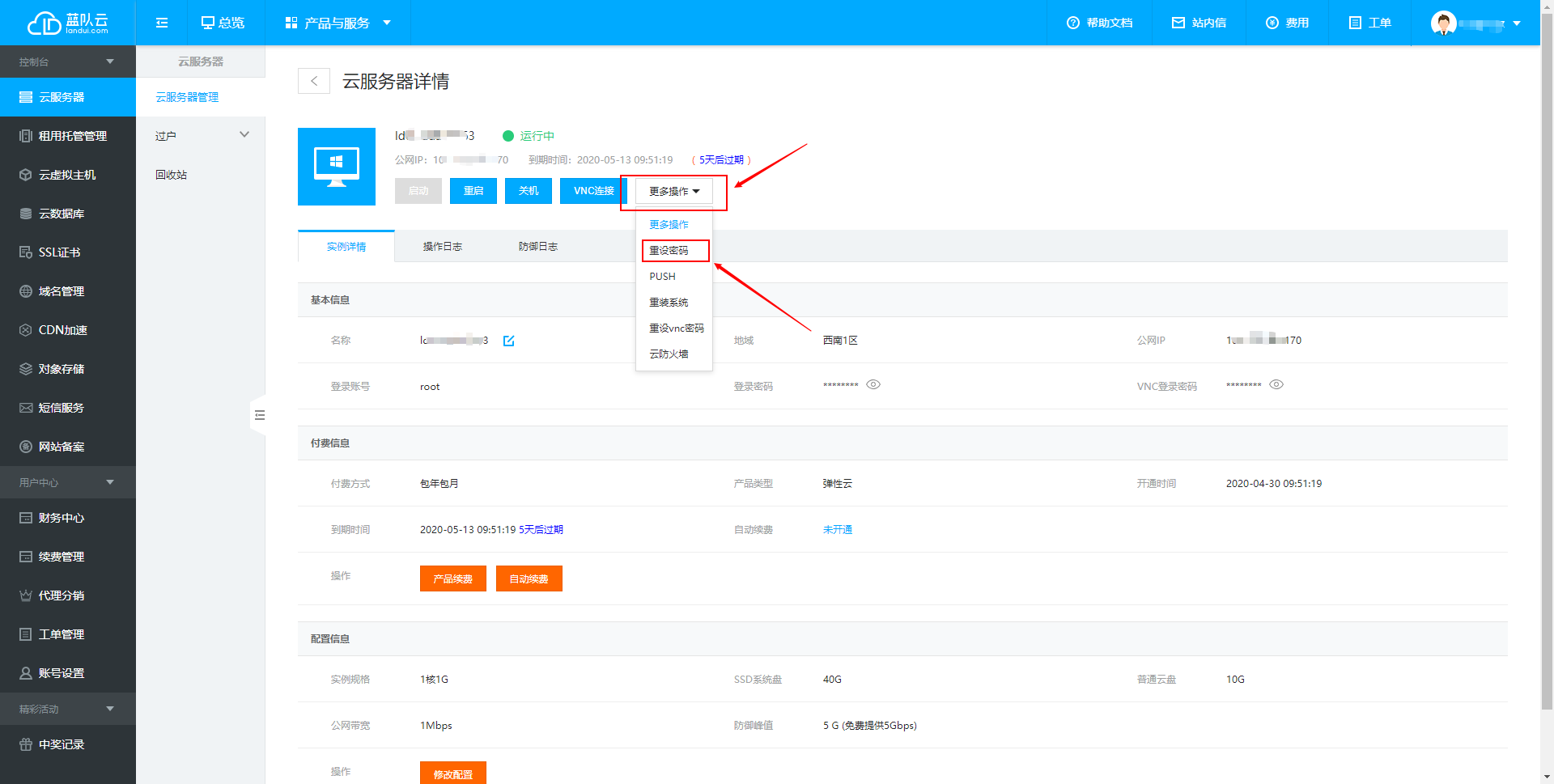Select 云服务器 in sidebar
The image size is (1554, 784).
(68, 97)
